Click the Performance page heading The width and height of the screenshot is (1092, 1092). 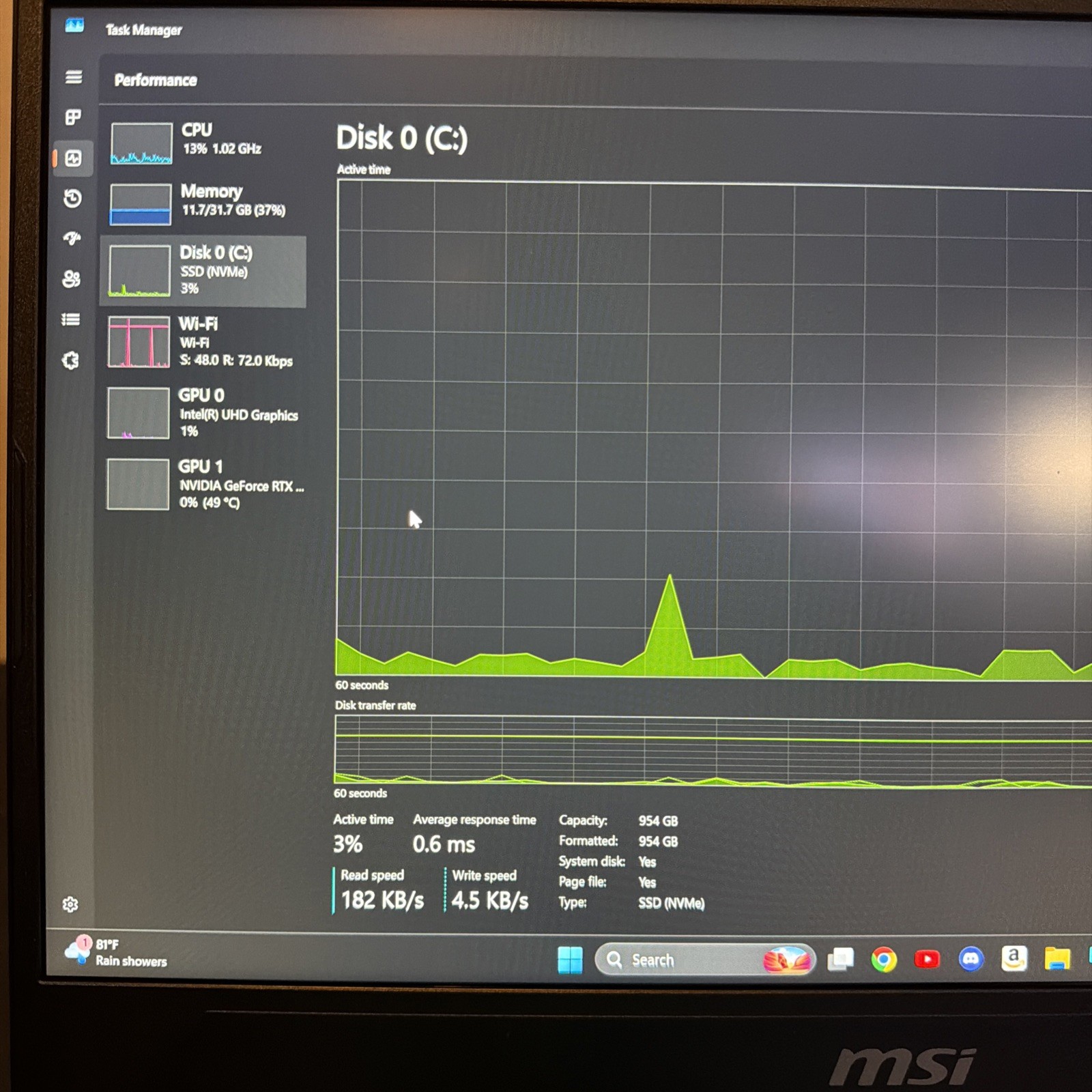(156, 81)
